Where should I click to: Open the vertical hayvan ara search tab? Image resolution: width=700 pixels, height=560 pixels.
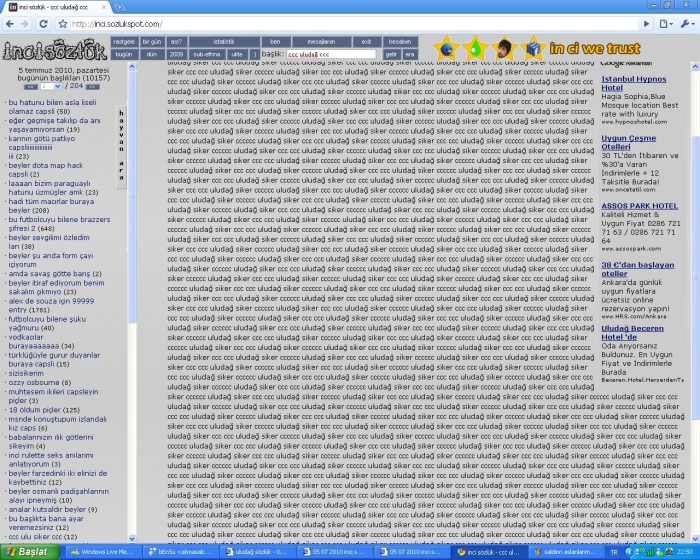pos(121,146)
